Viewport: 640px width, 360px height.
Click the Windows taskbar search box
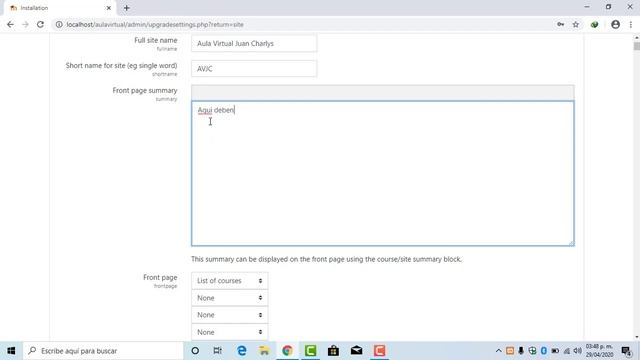click(x=103, y=351)
